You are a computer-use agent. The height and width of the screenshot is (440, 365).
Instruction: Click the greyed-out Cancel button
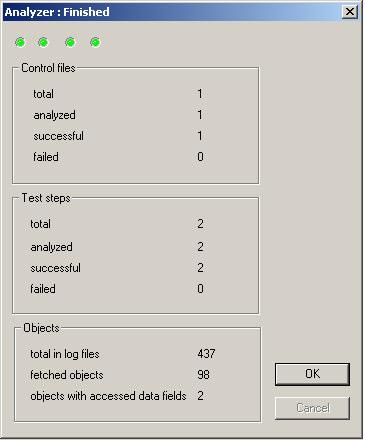(x=312, y=408)
